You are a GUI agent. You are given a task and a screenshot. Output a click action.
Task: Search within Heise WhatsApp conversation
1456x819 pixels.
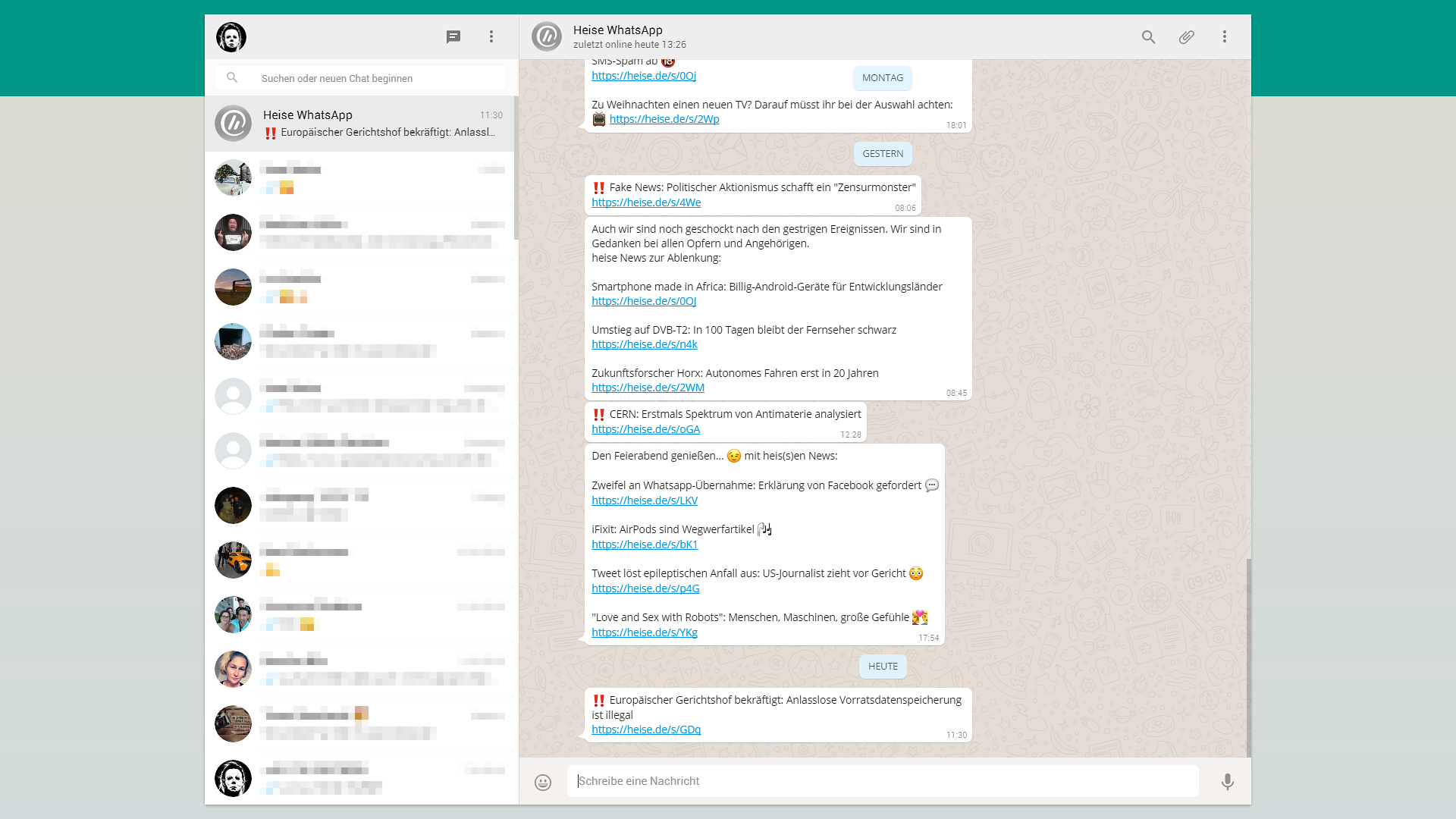(1149, 36)
